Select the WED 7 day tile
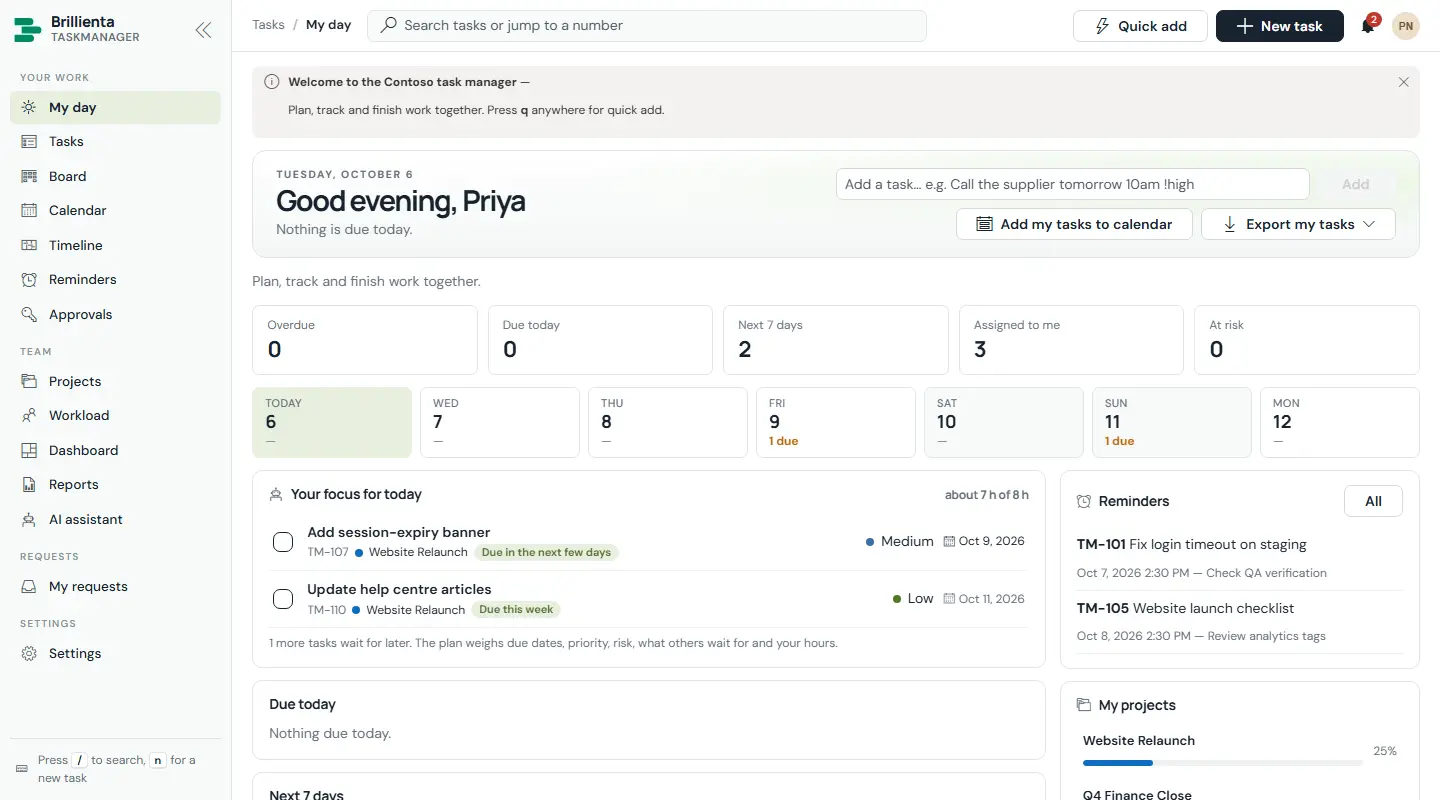Image resolution: width=1440 pixels, height=800 pixels. pyautogui.click(x=499, y=422)
